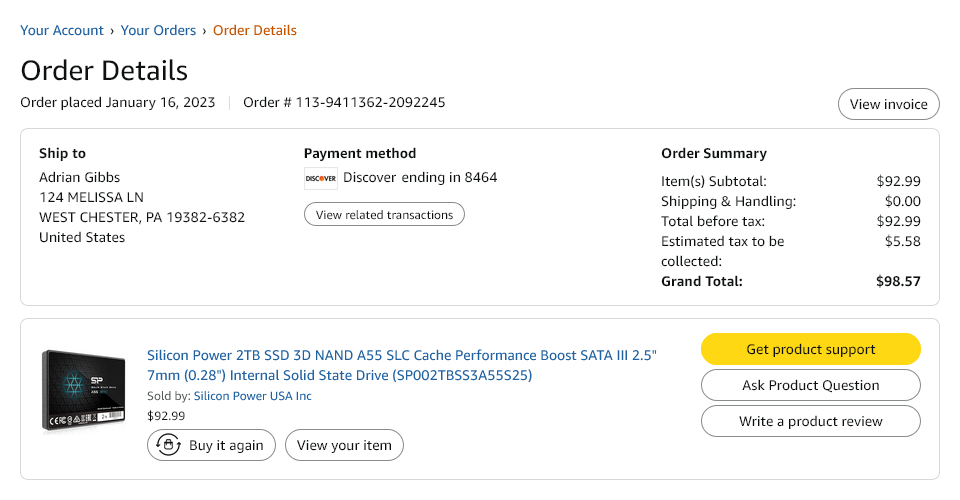Image resolution: width=960 pixels, height=500 pixels.
Task: Click the chevron after Your Account breadcrumb
Action: 112,31
